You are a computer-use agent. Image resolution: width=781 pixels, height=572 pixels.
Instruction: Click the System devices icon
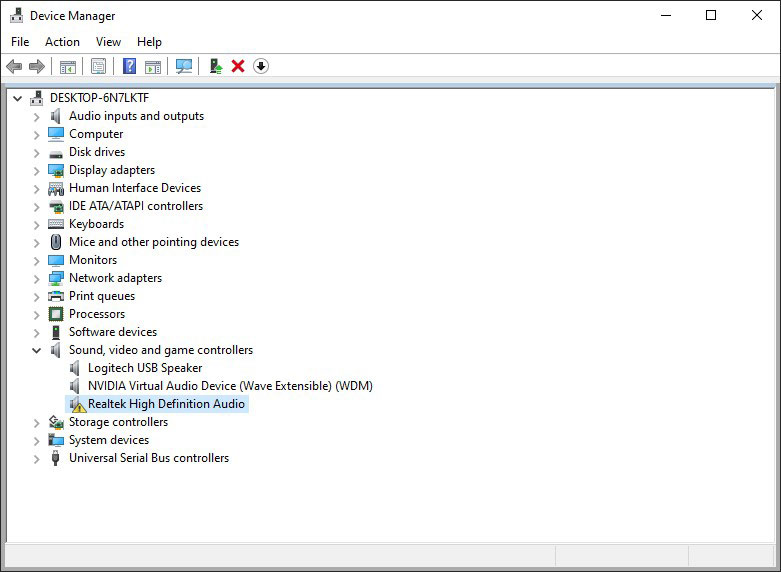(x=56, y=440)
